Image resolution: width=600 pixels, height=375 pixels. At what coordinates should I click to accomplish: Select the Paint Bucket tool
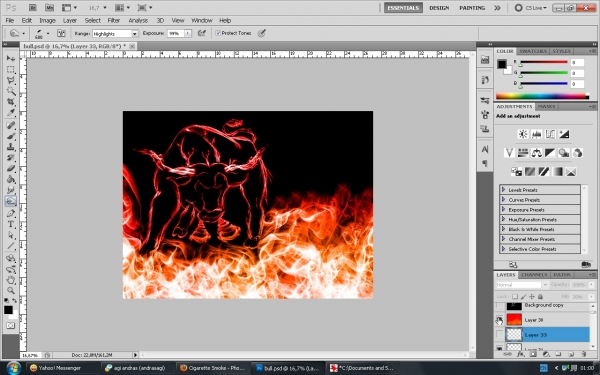point(11,179)
